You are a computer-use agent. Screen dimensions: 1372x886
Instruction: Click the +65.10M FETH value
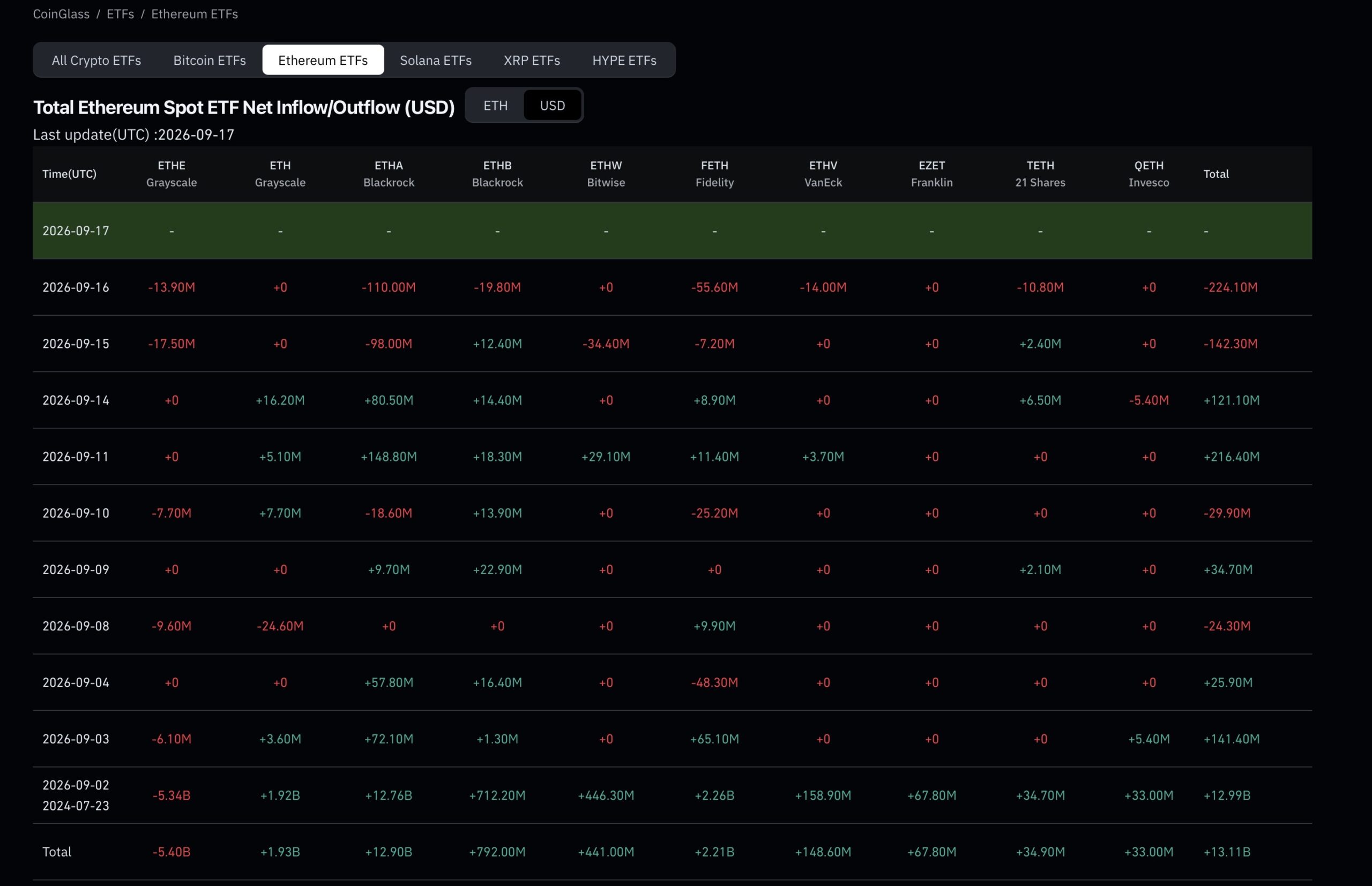coord(714,738)
